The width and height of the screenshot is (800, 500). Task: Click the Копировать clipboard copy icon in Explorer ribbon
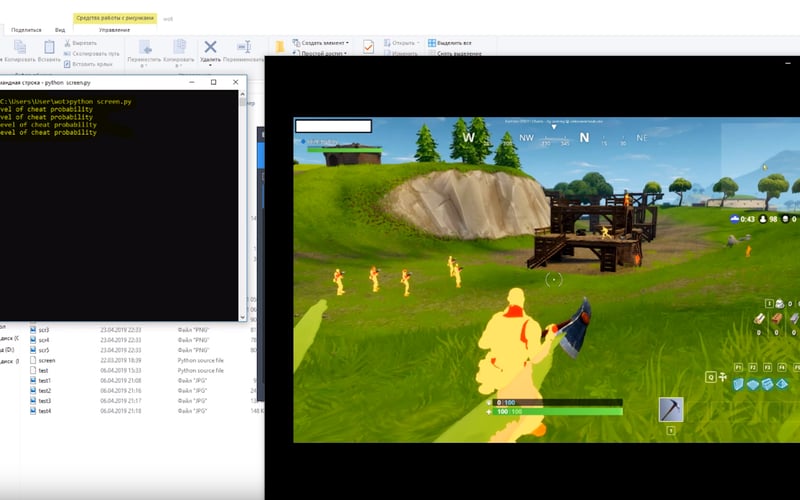[x=20, y=47]
